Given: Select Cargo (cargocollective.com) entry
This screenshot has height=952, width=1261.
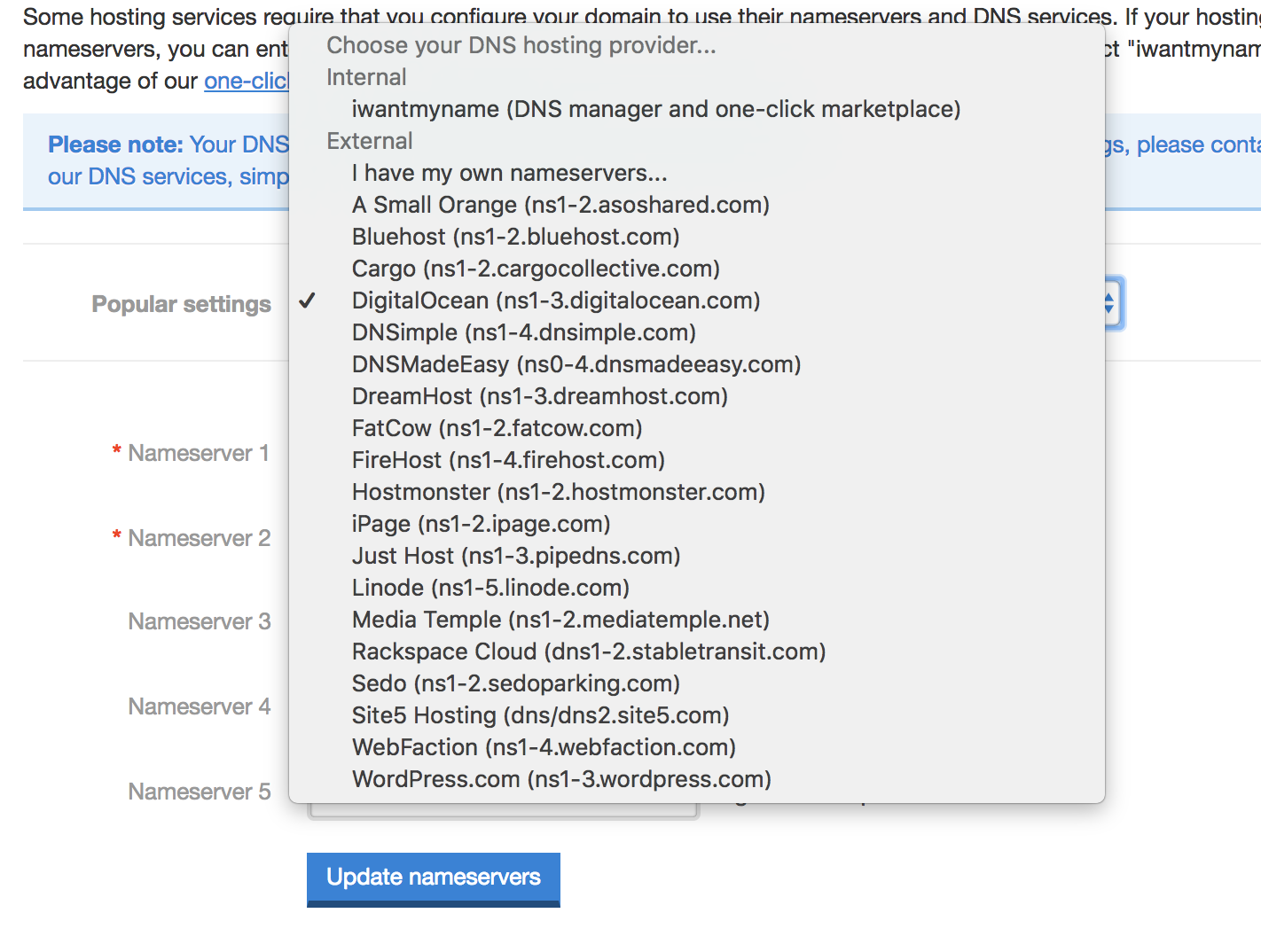Looking at the screenshot, I should 697,269.
